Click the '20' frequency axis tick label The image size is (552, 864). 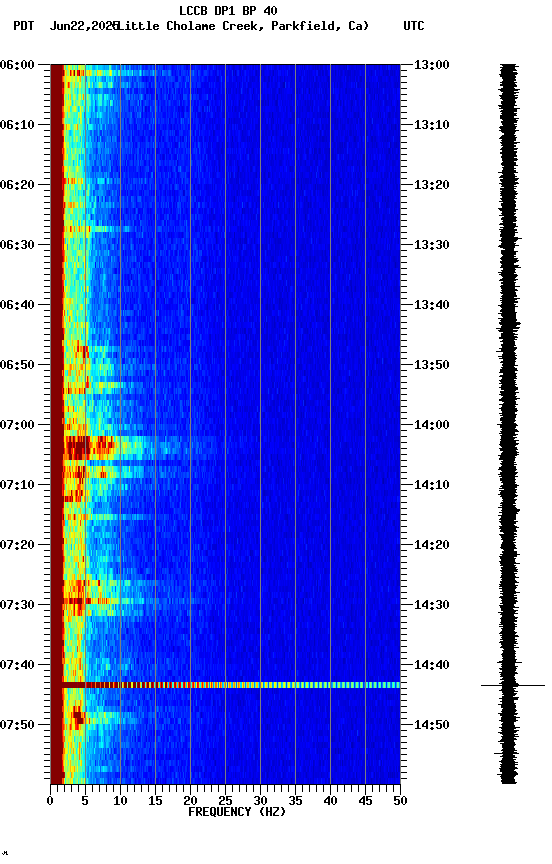point(190,801)
